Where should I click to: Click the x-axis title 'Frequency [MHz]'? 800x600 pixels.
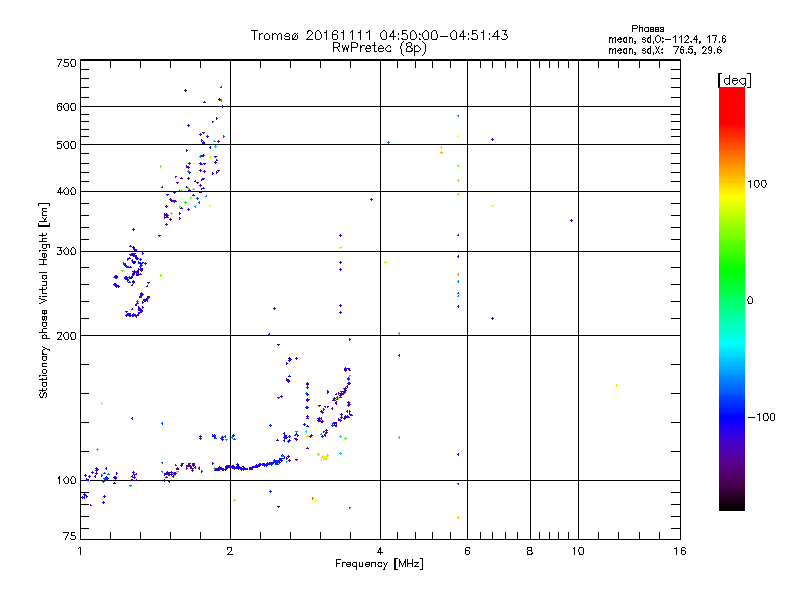[x=379, y=564]
